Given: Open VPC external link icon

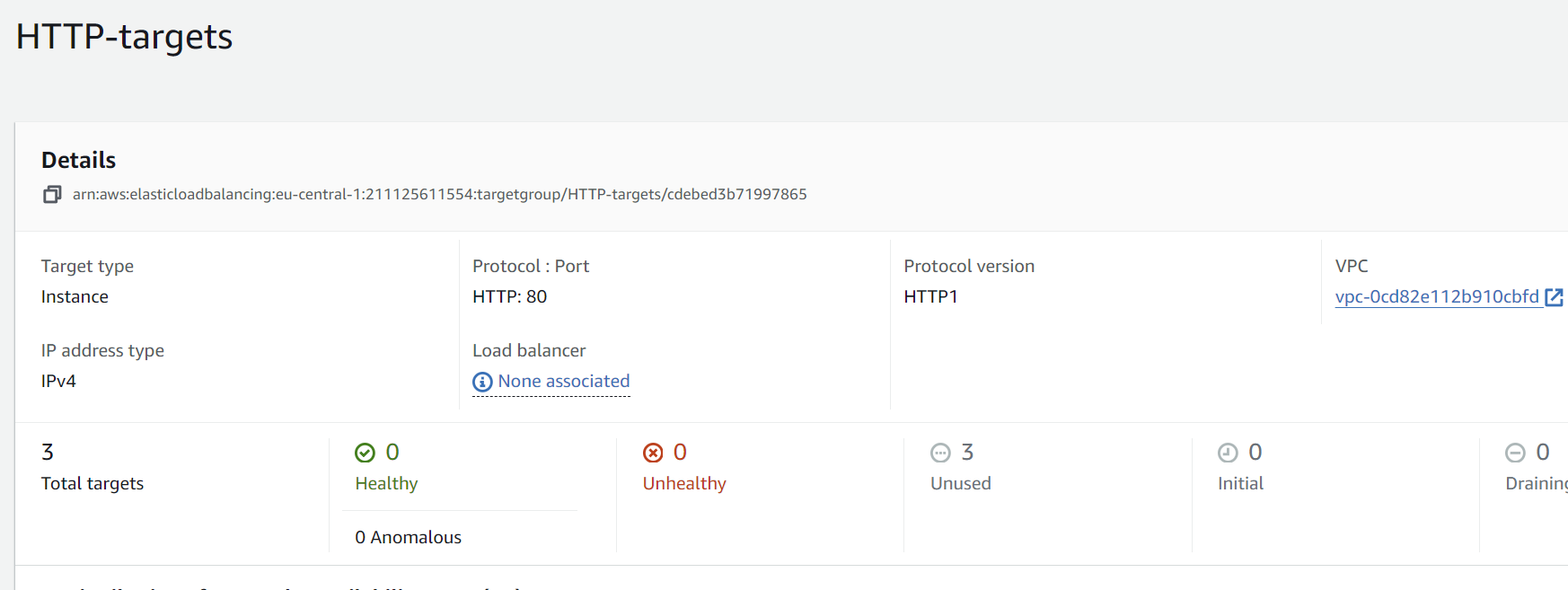Looking at the screenshot, I should [x=1554, y=297].
